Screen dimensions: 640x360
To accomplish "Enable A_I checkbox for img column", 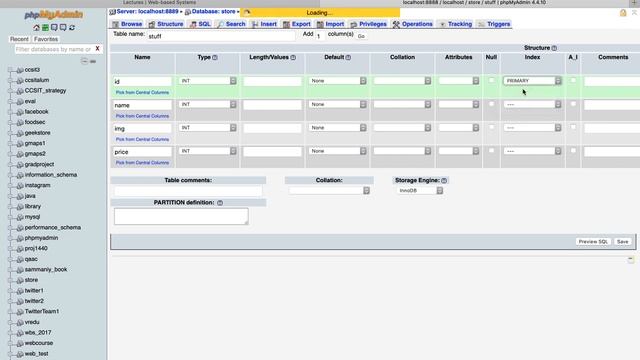I will pos(573,127).
